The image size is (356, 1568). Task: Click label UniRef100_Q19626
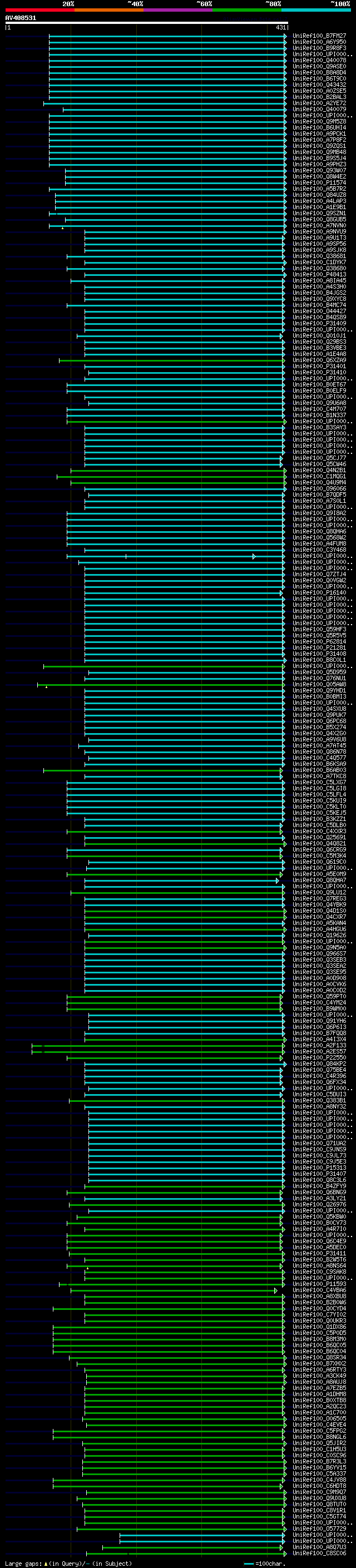tap(319, 936)
